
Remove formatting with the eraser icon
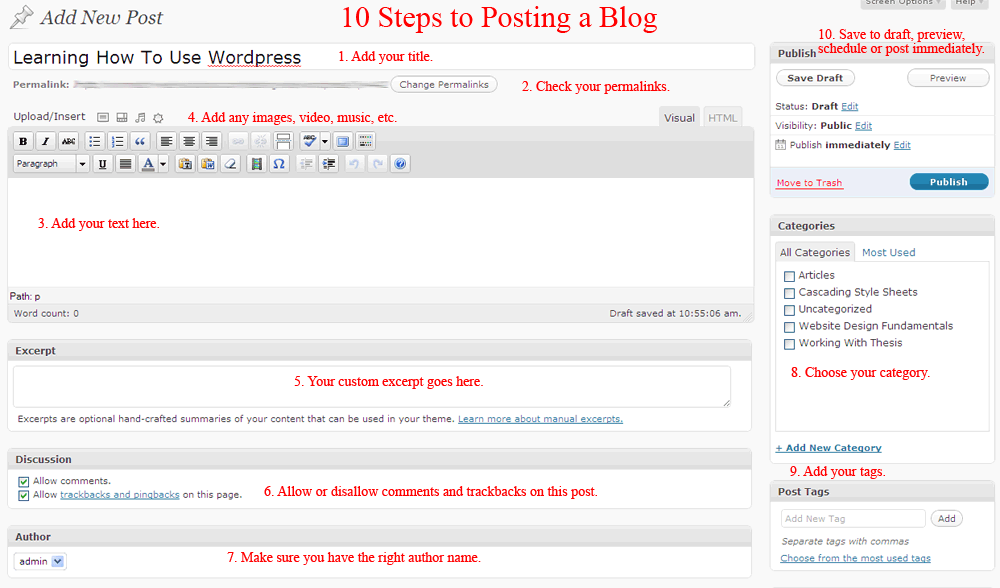230,164
